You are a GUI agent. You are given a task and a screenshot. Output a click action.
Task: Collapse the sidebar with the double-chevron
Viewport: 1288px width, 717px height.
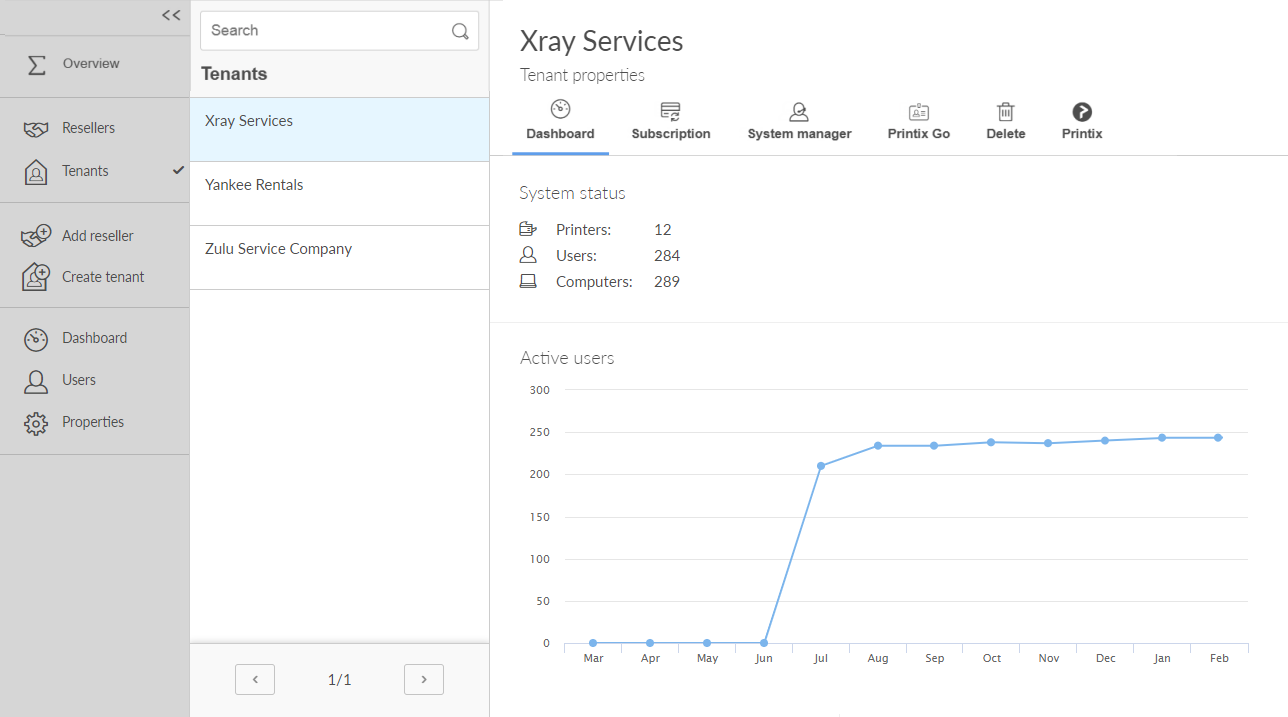tap(171, 15)
